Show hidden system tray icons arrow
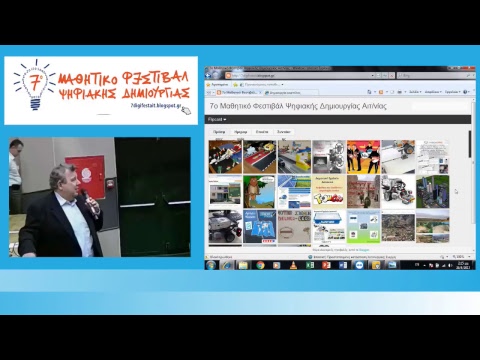This screenshot has height=360, width=480. 424,266
